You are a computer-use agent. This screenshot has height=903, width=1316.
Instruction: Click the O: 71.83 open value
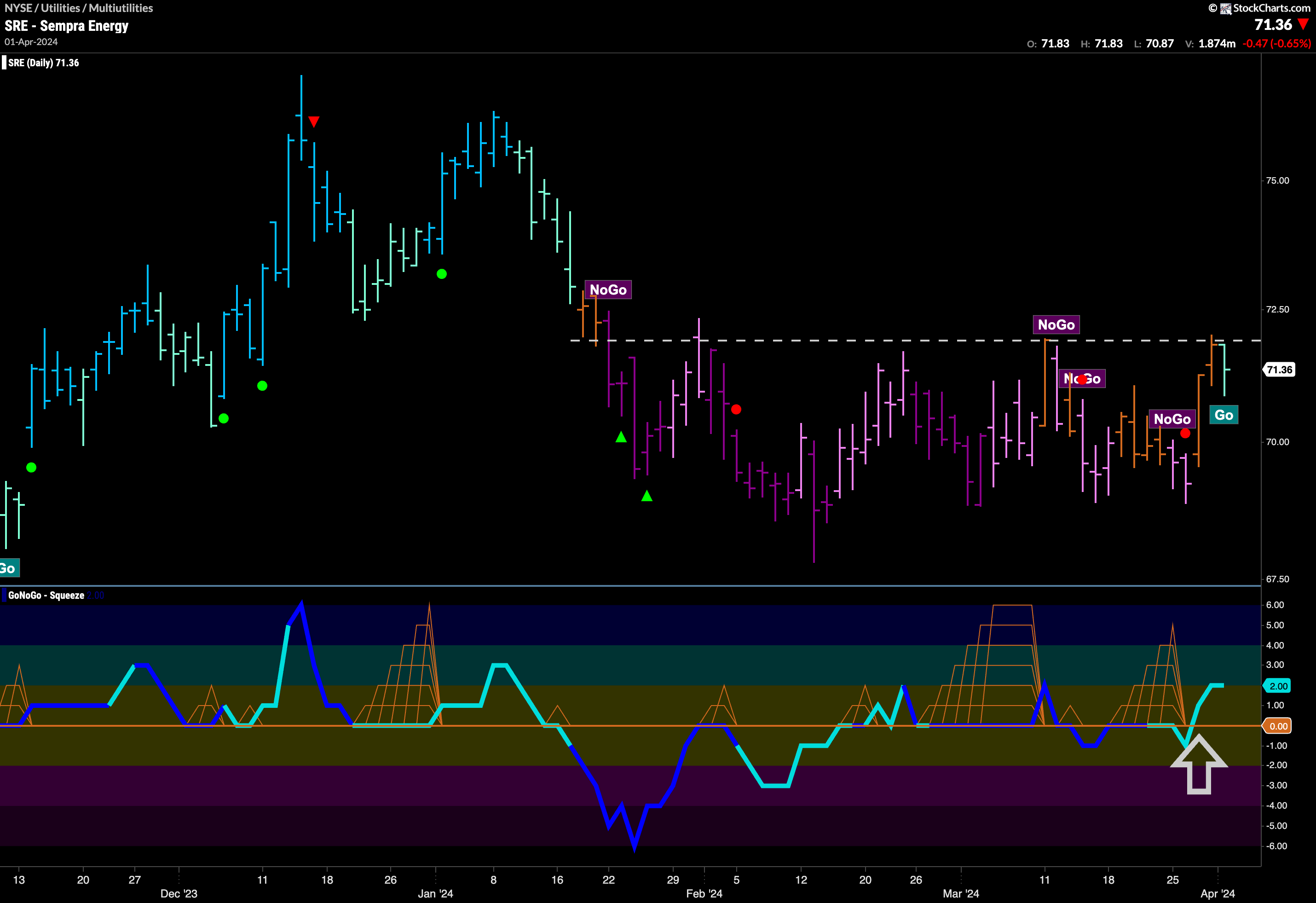point(1048,44)
